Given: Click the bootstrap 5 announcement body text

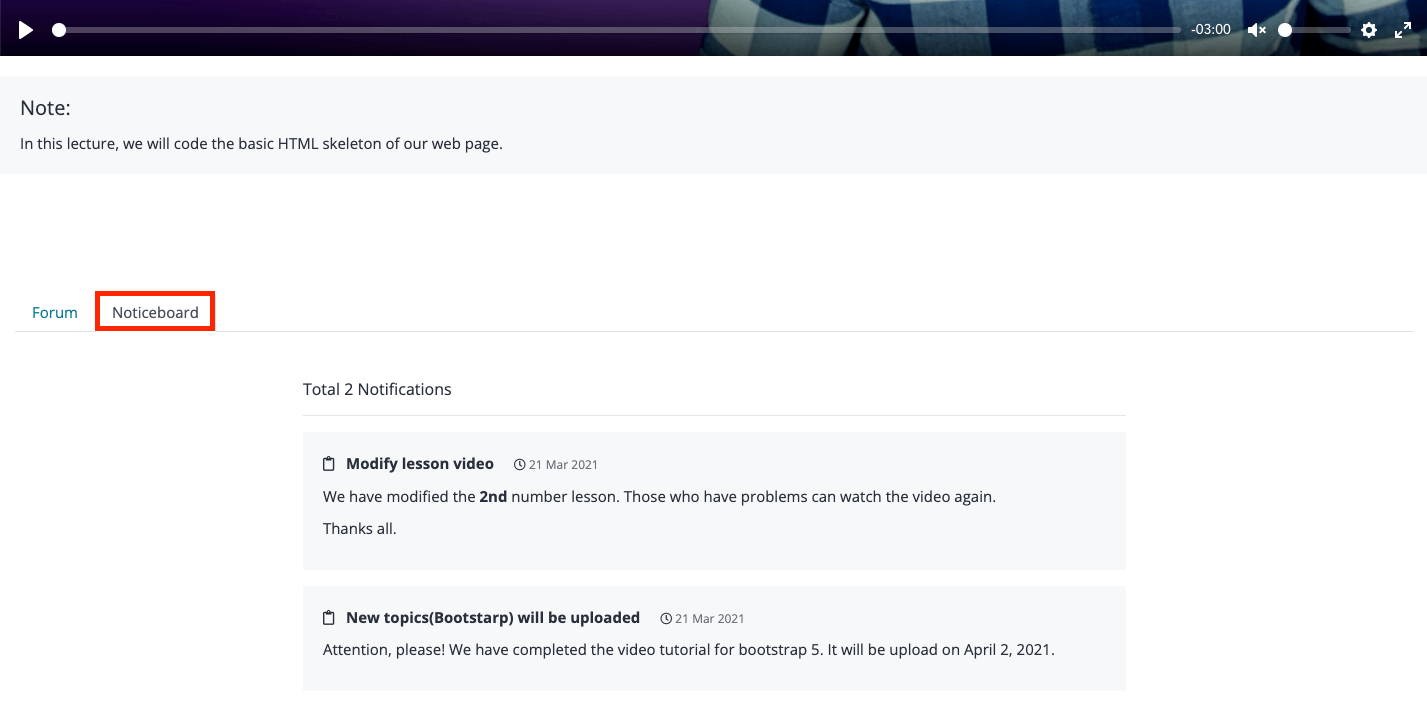Looking at the screenshot, I should tap(688, 650).
